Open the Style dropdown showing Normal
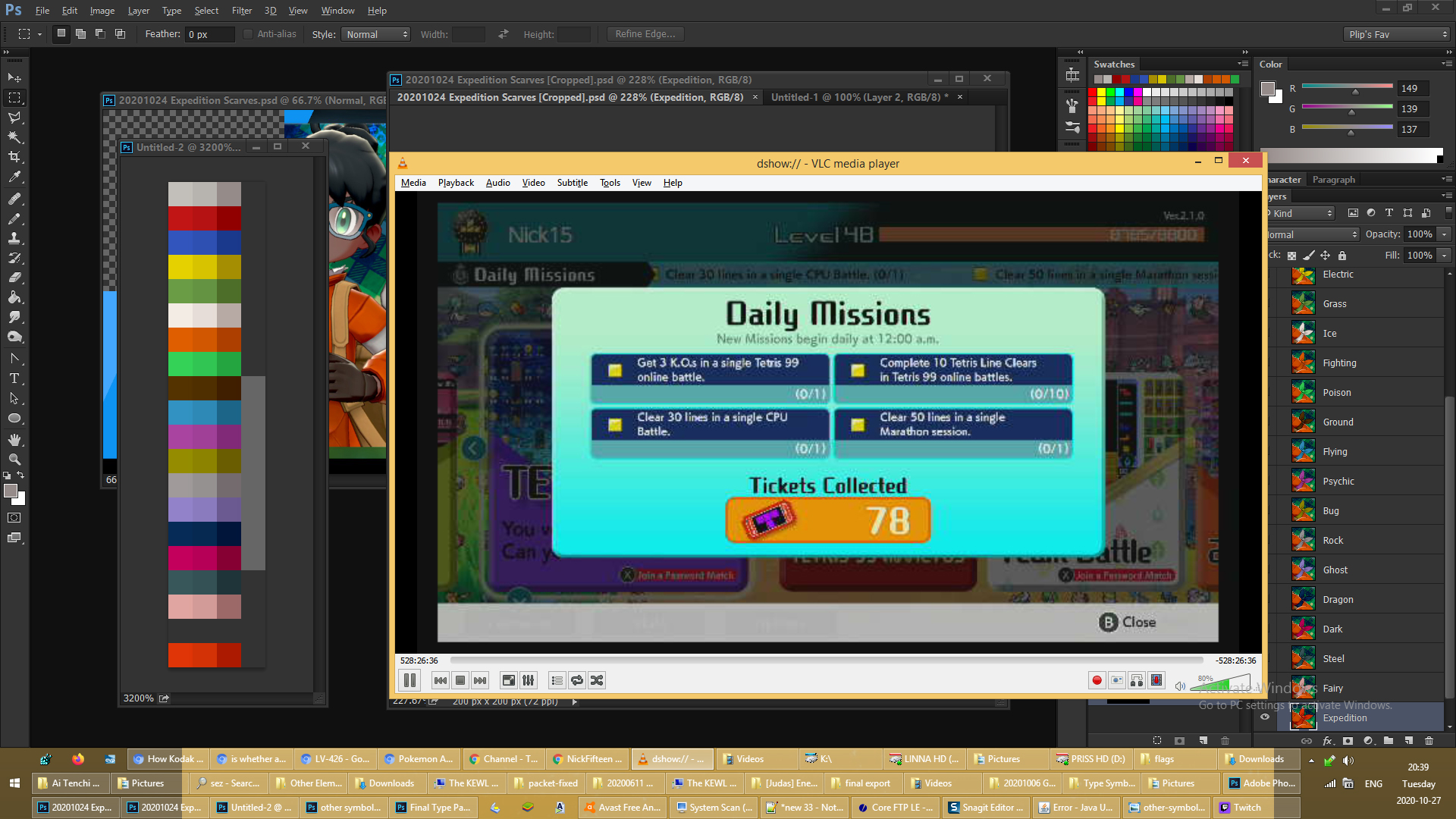 [376, 34]
